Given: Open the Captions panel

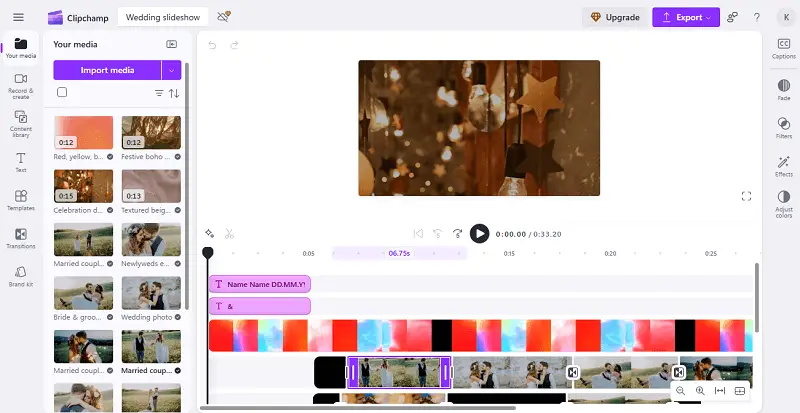Looking at the screenshot, I should [x=784, y=48].
